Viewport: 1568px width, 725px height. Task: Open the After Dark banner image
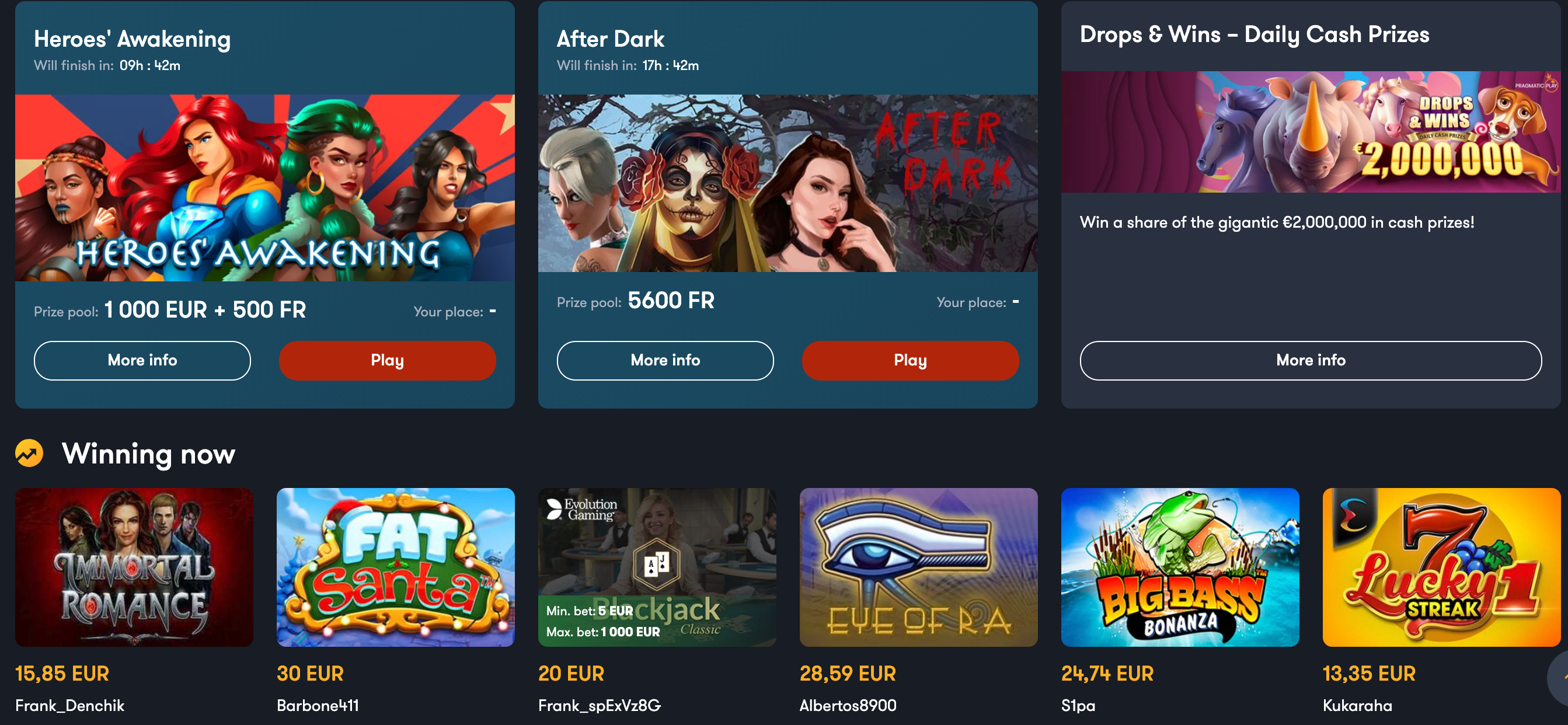pyautogui.click(x=788, y=183)
